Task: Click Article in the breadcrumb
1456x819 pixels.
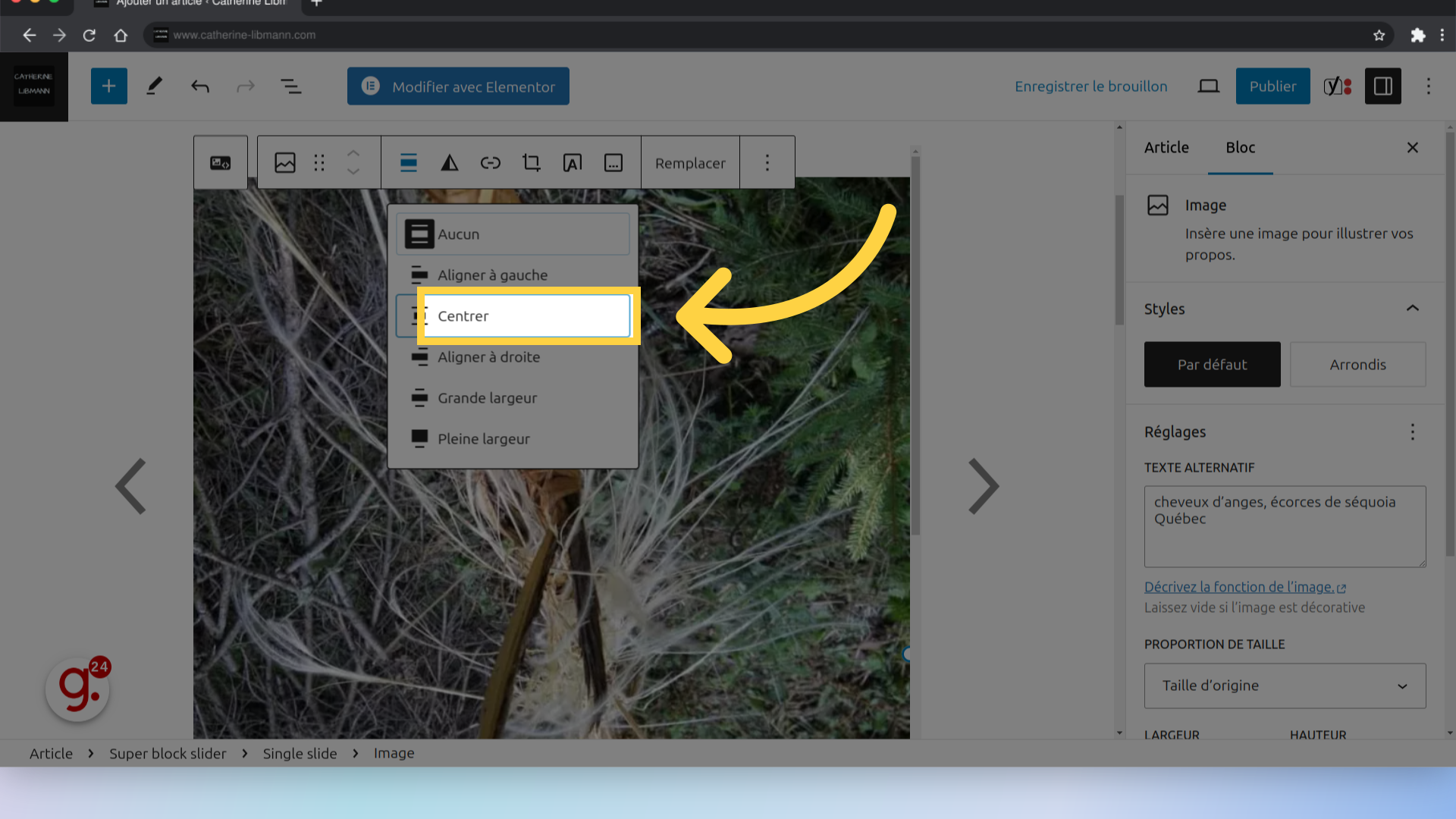Action: [52, 754]
